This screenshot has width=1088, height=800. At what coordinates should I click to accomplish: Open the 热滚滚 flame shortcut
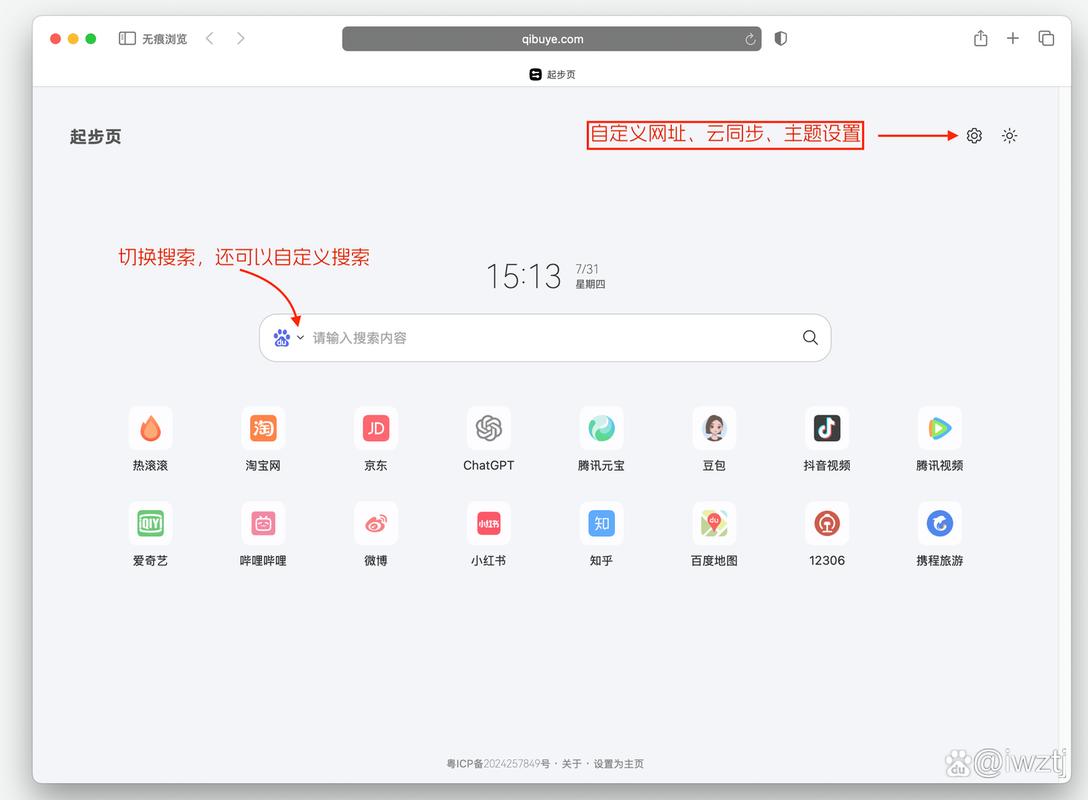150,428
